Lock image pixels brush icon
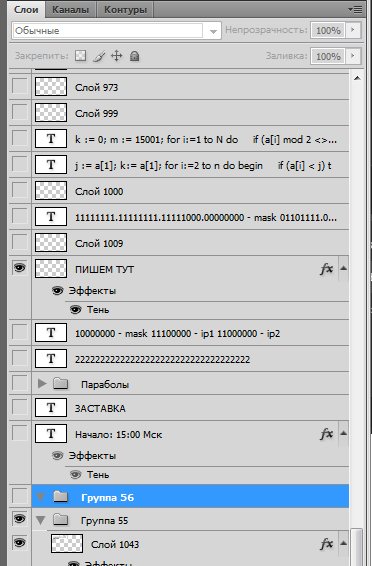This screenshot has width=372, height=566. 99,56
